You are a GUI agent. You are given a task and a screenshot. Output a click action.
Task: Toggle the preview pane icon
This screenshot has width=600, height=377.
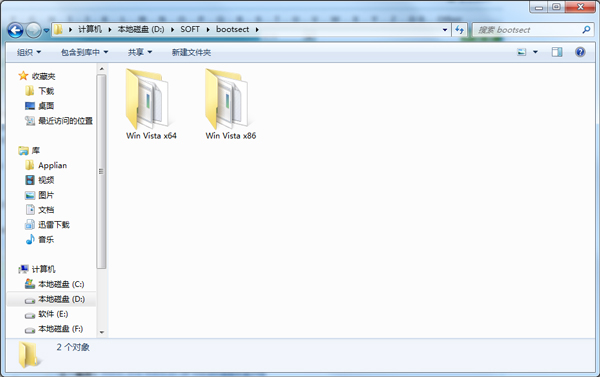557,52
